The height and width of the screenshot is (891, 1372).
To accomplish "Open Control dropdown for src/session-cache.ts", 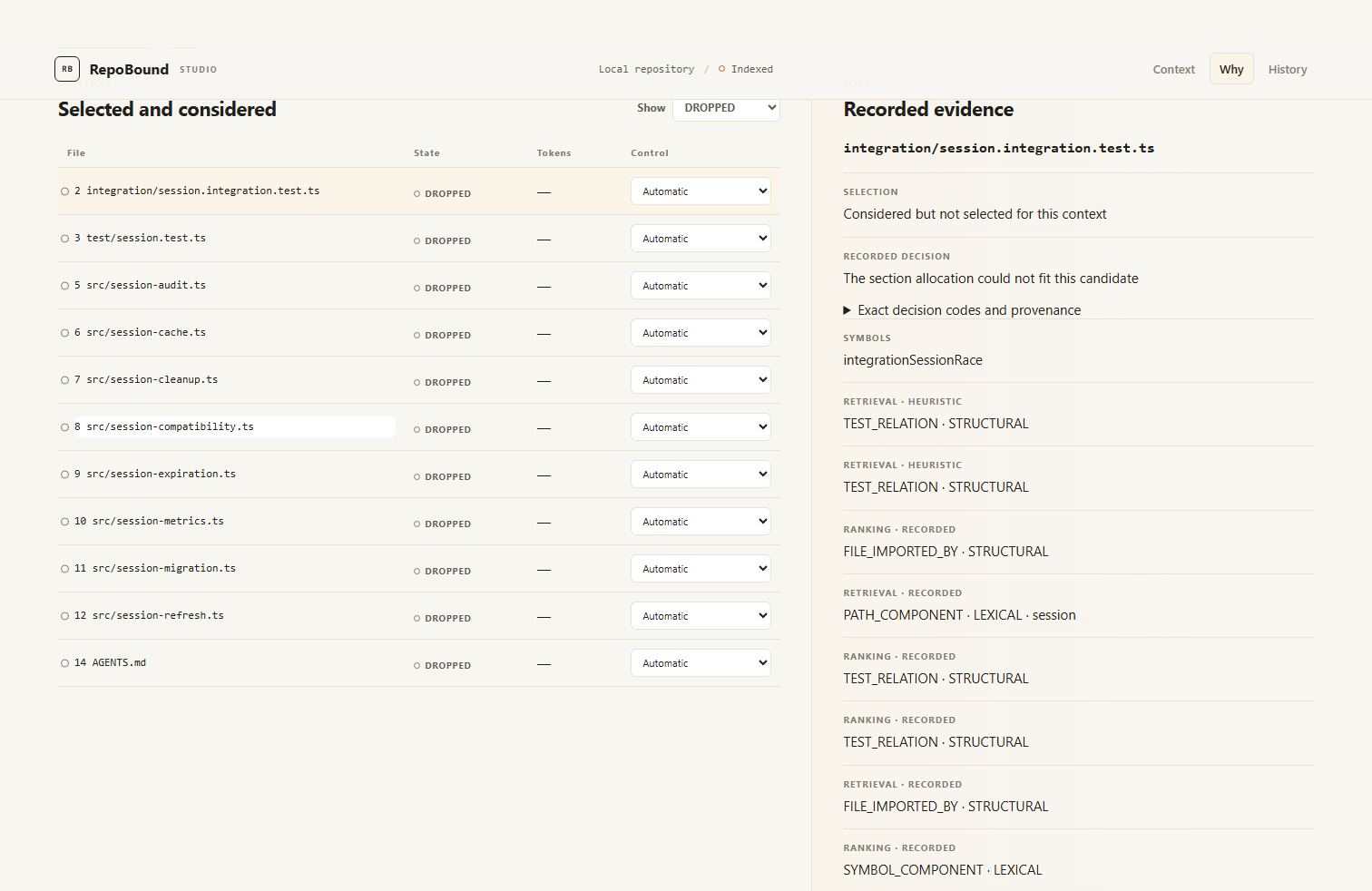I will [x=701, y=333].
